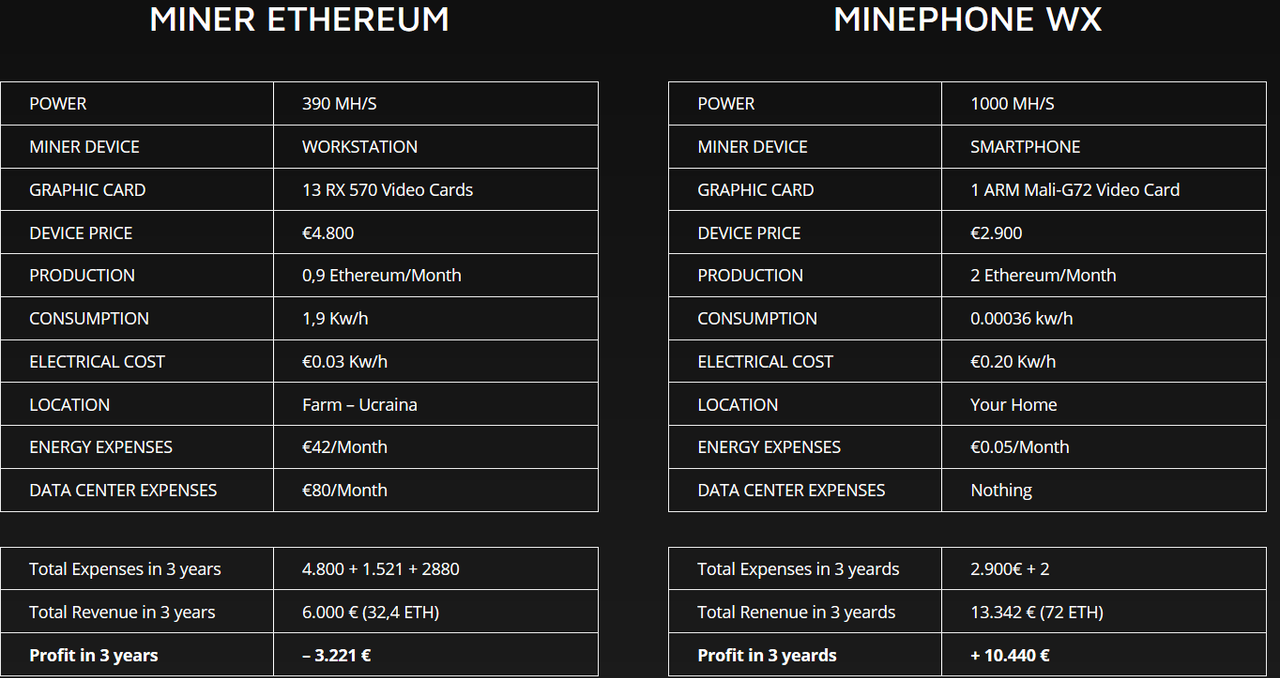The height and width of the screenshot is (678, 1280).
Task: Click the – 3.221 € profit value
Action: [337, 655]
